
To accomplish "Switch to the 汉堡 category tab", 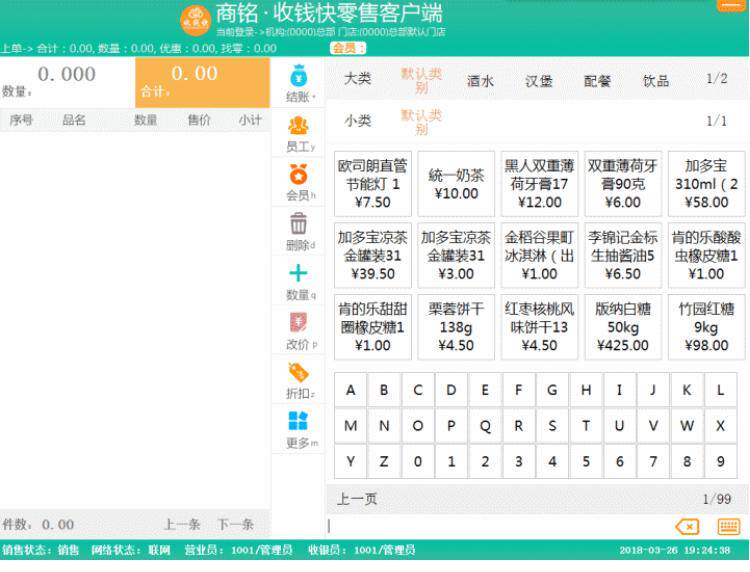I will (539, 81).
